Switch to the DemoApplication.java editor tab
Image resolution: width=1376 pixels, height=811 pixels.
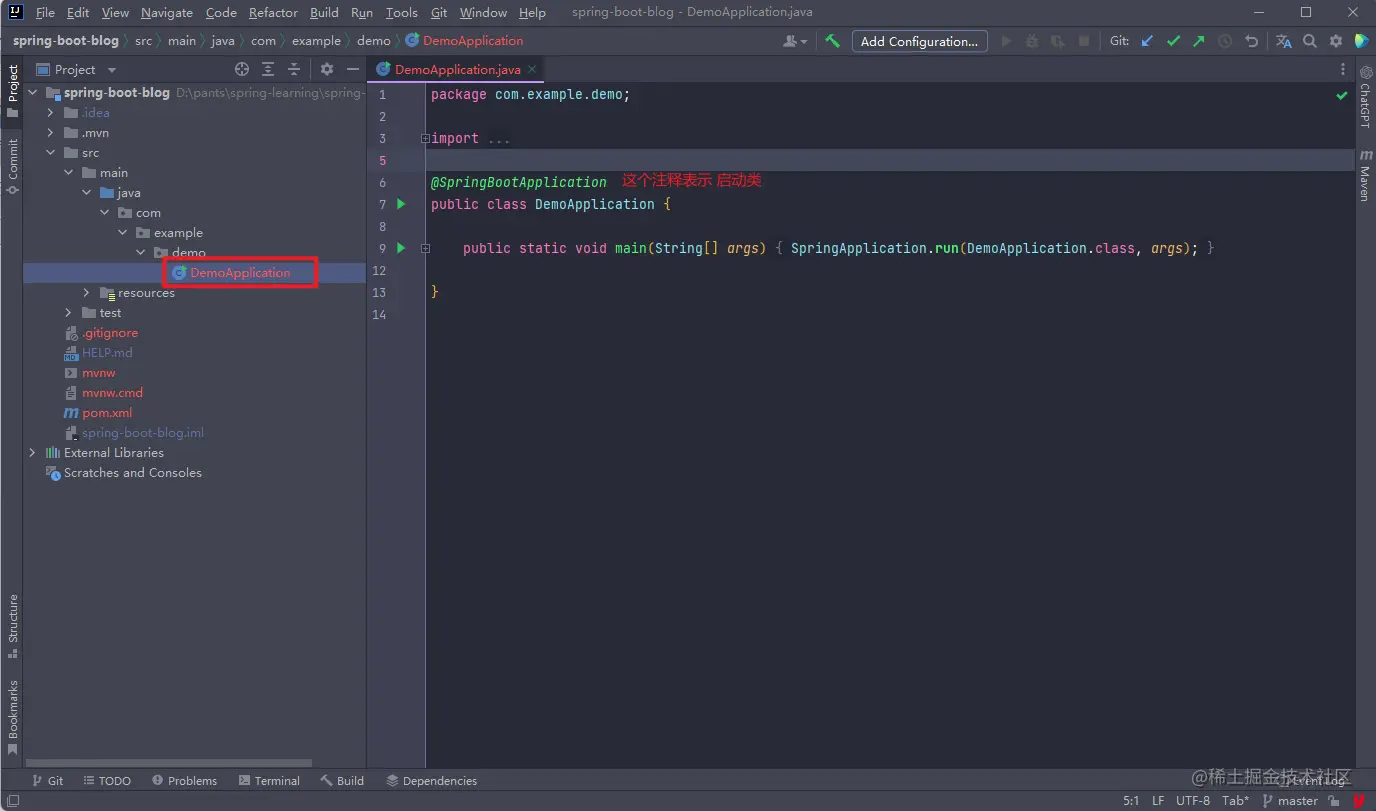457,69
